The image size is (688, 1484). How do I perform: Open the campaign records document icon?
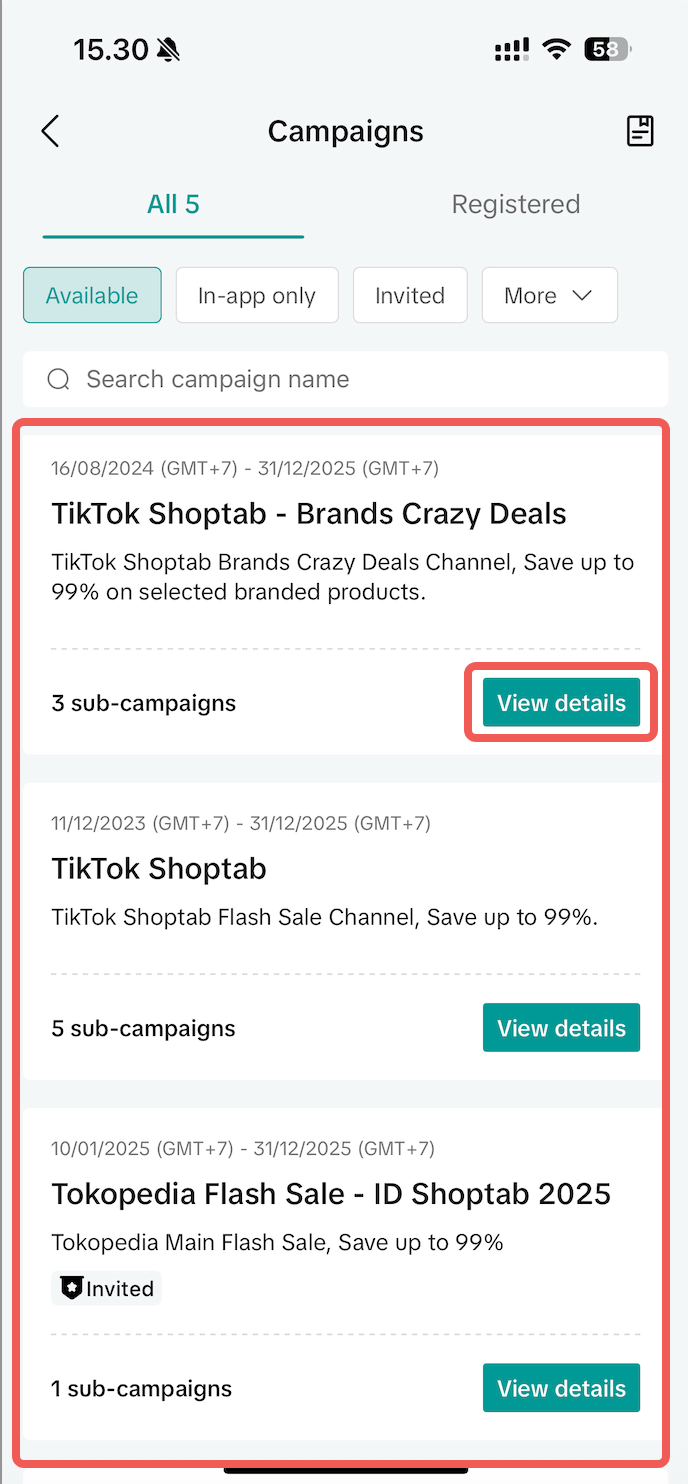tap(640, 131)
